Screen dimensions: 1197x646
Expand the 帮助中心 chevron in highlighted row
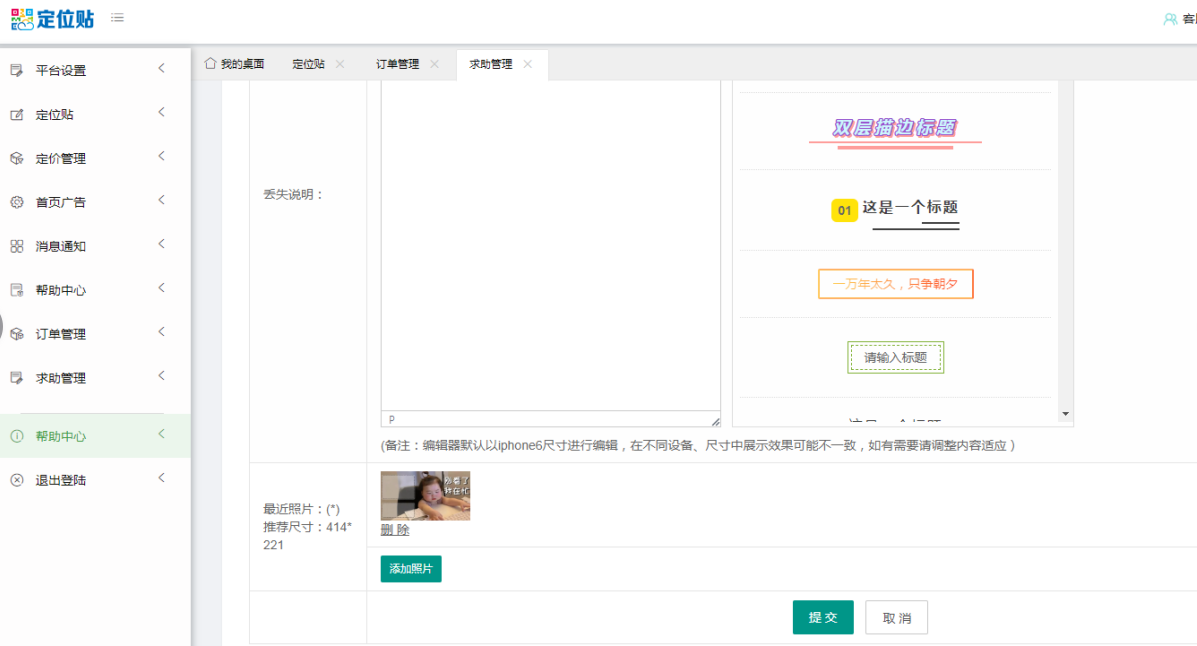(x=161, y=434)
